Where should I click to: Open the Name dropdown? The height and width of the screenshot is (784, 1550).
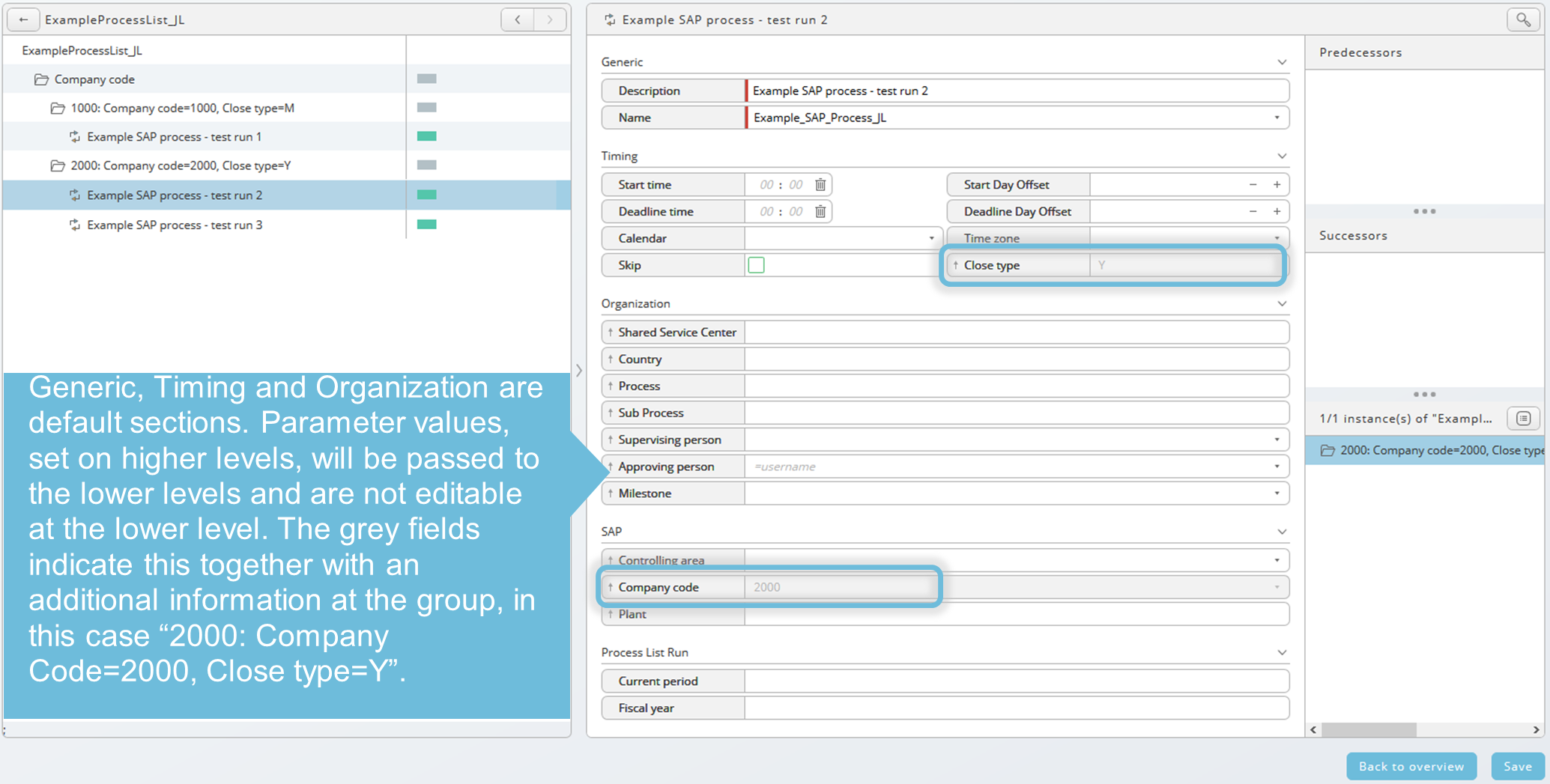tap(1277, 118)
